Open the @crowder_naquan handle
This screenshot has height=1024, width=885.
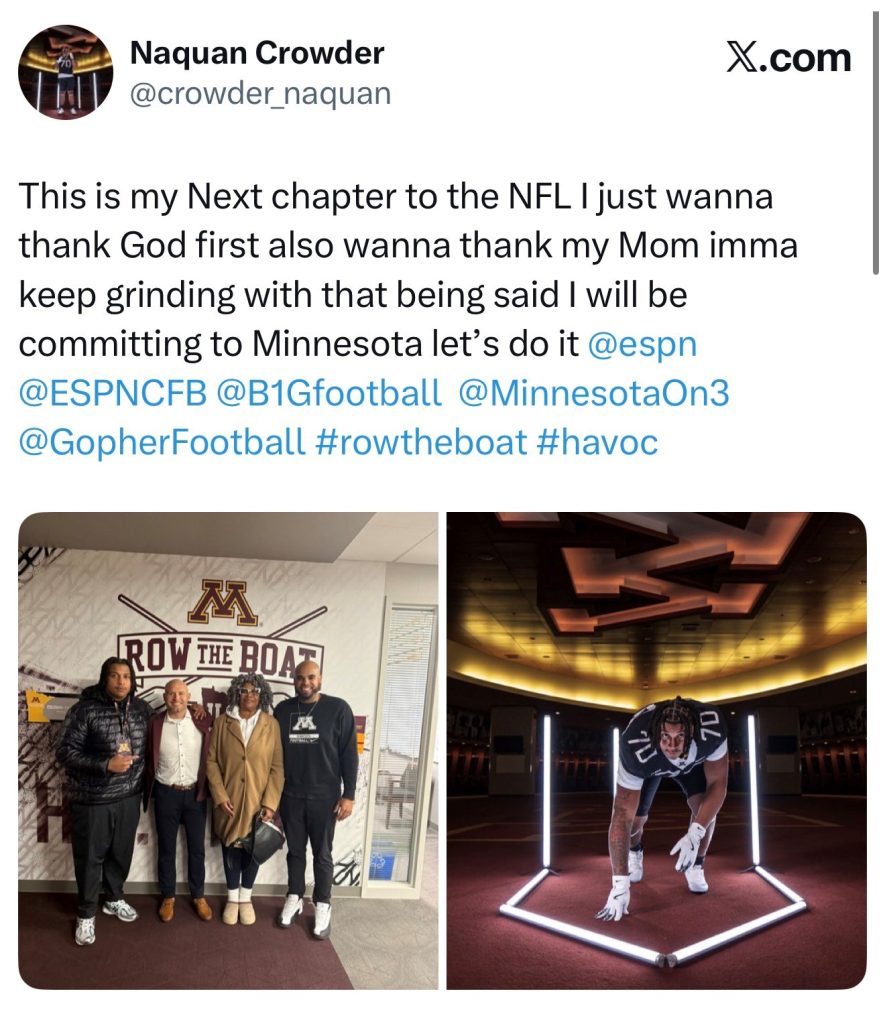(261, 94)
